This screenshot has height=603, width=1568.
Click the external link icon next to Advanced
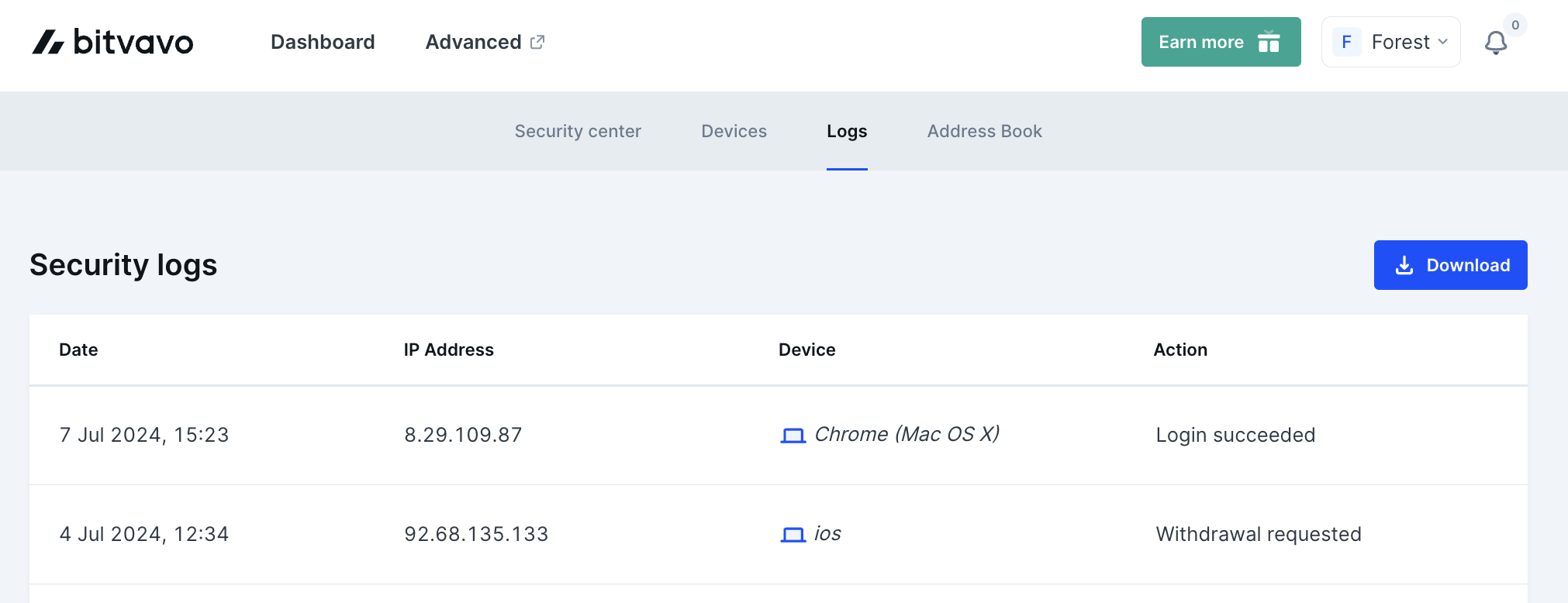538,43
